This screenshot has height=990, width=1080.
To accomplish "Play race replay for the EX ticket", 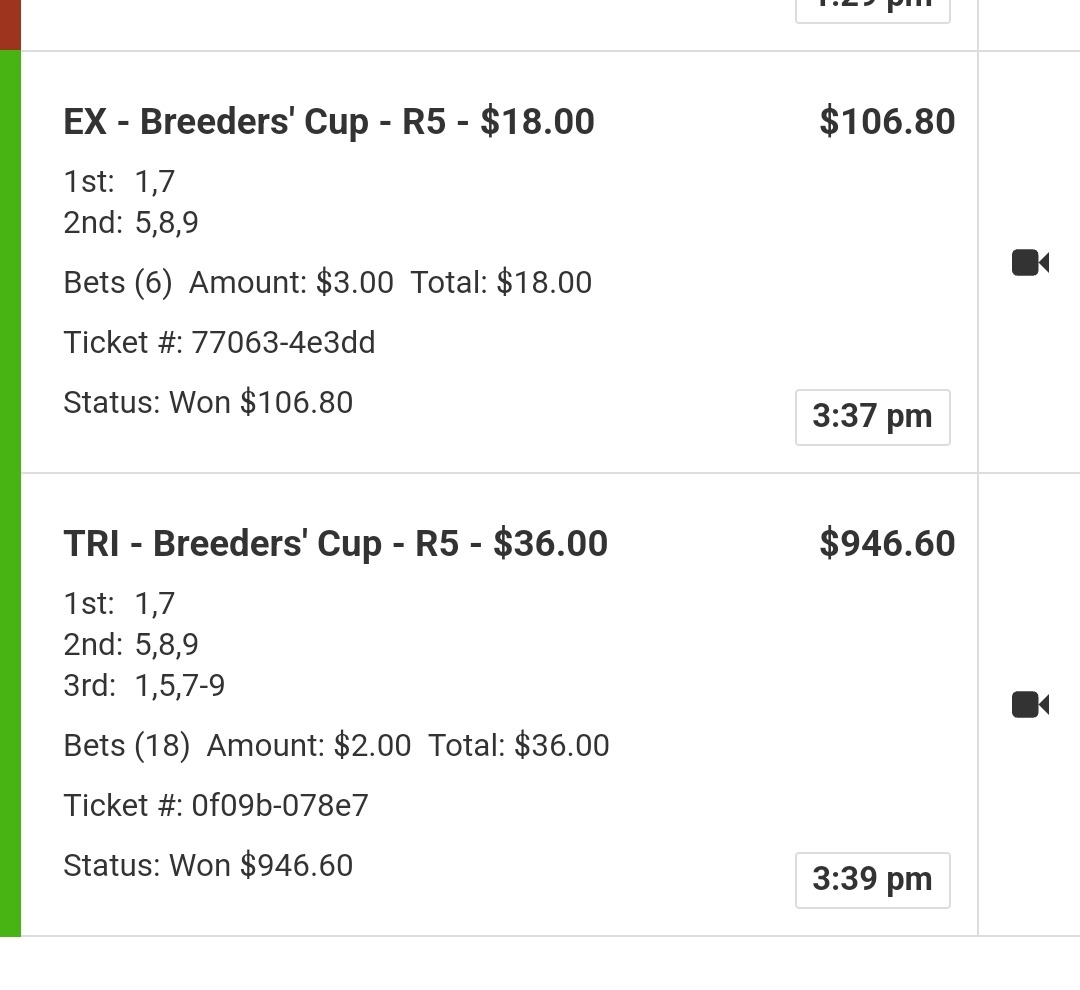I will click(1030, 263).
